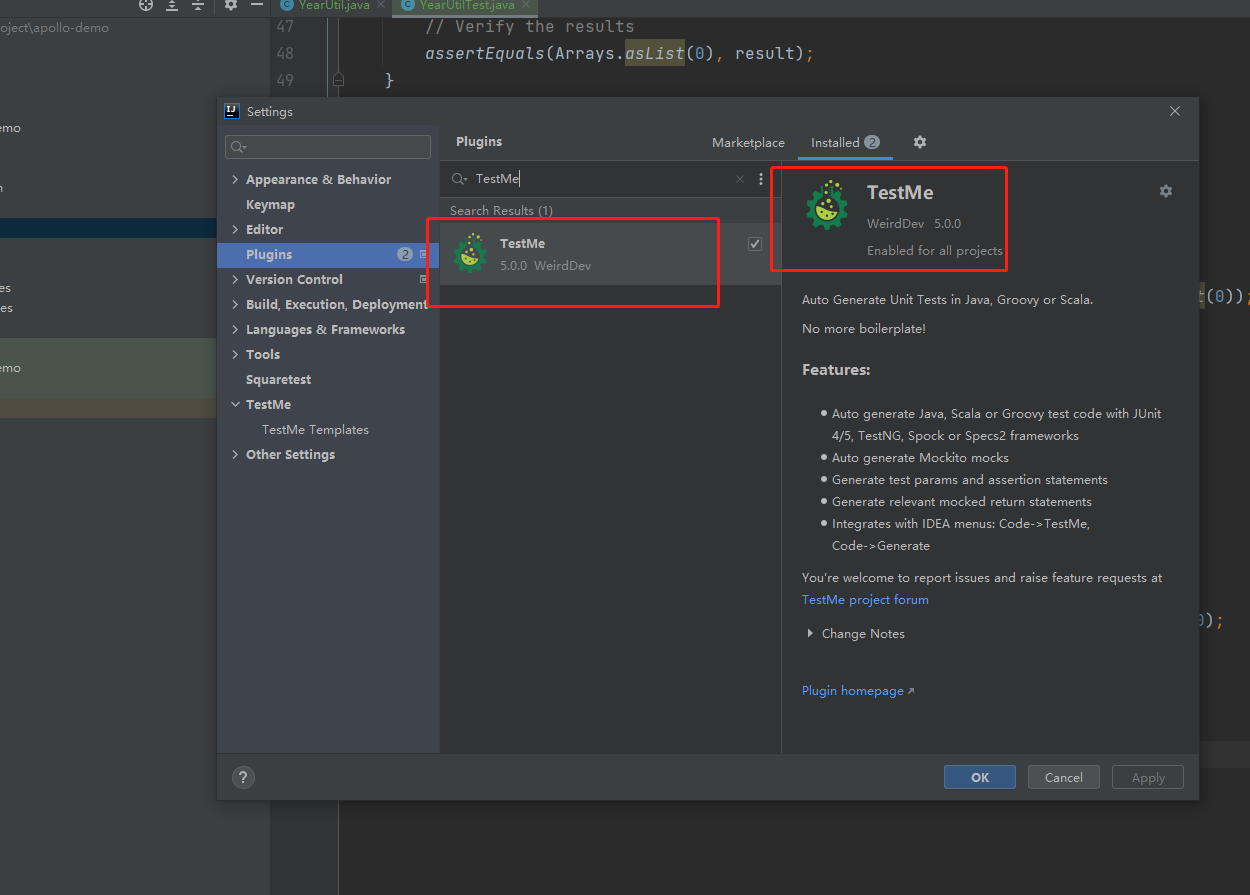Image resolution: width=1250 pixels, height=895 pixels.
Task: Select the TestMe plugin in search results
Action: [x=610, y=254]
